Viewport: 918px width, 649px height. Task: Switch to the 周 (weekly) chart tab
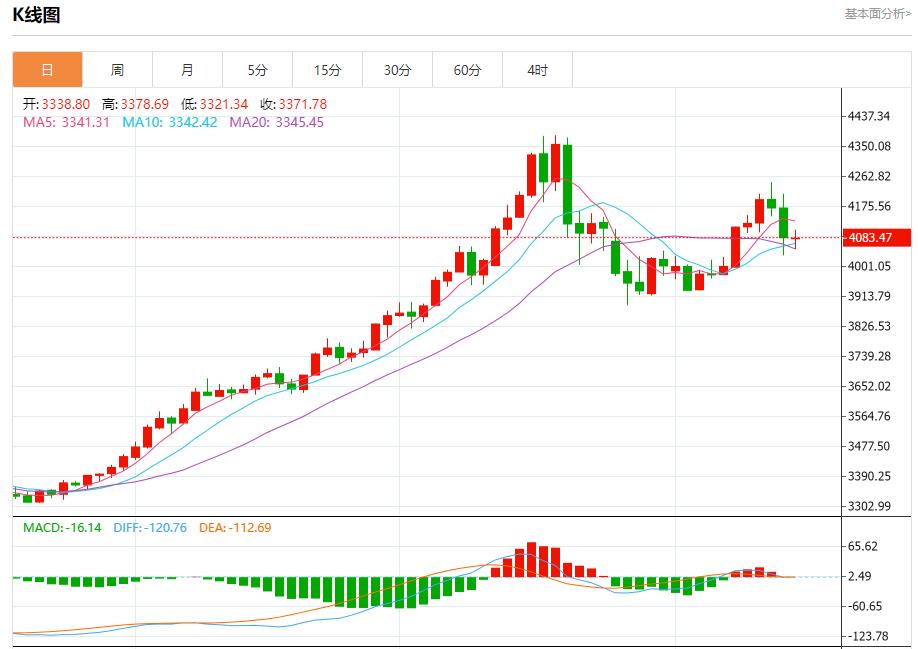[x=117, y=70]
